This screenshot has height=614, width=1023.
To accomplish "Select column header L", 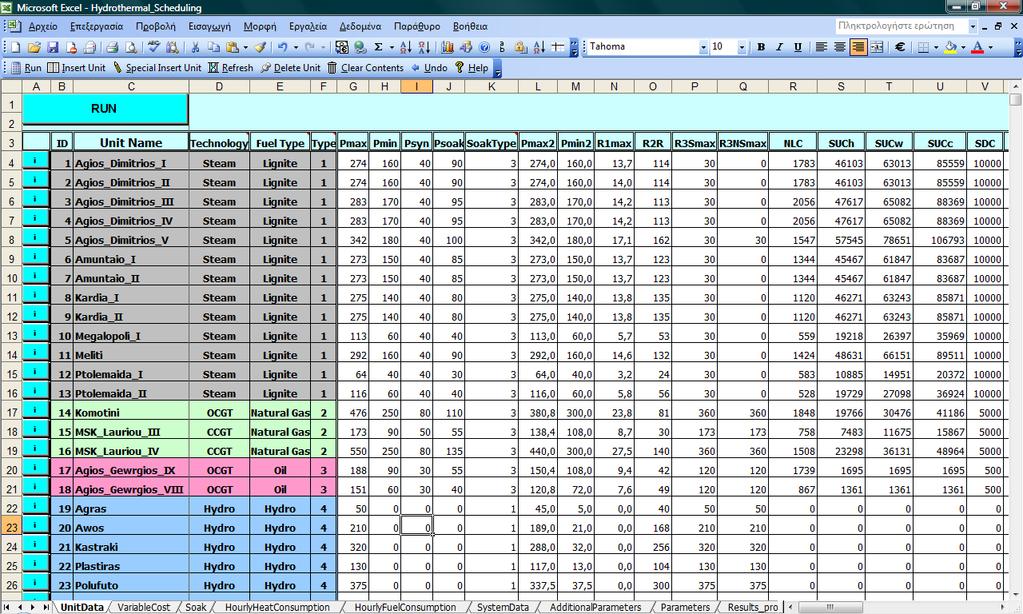I will point(538,86).
